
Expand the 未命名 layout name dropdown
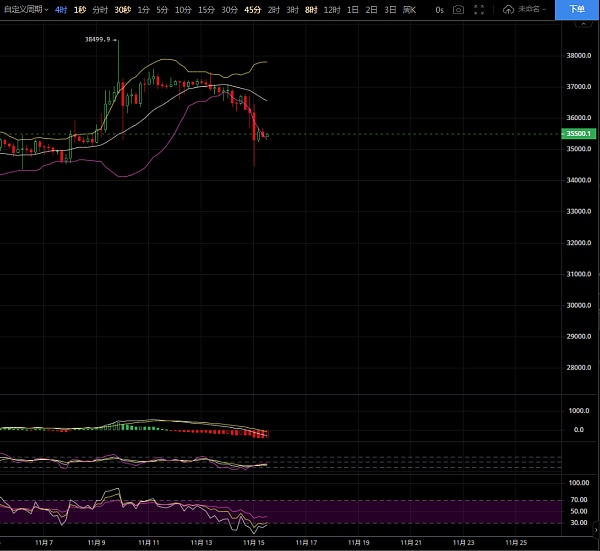point(531,9)
